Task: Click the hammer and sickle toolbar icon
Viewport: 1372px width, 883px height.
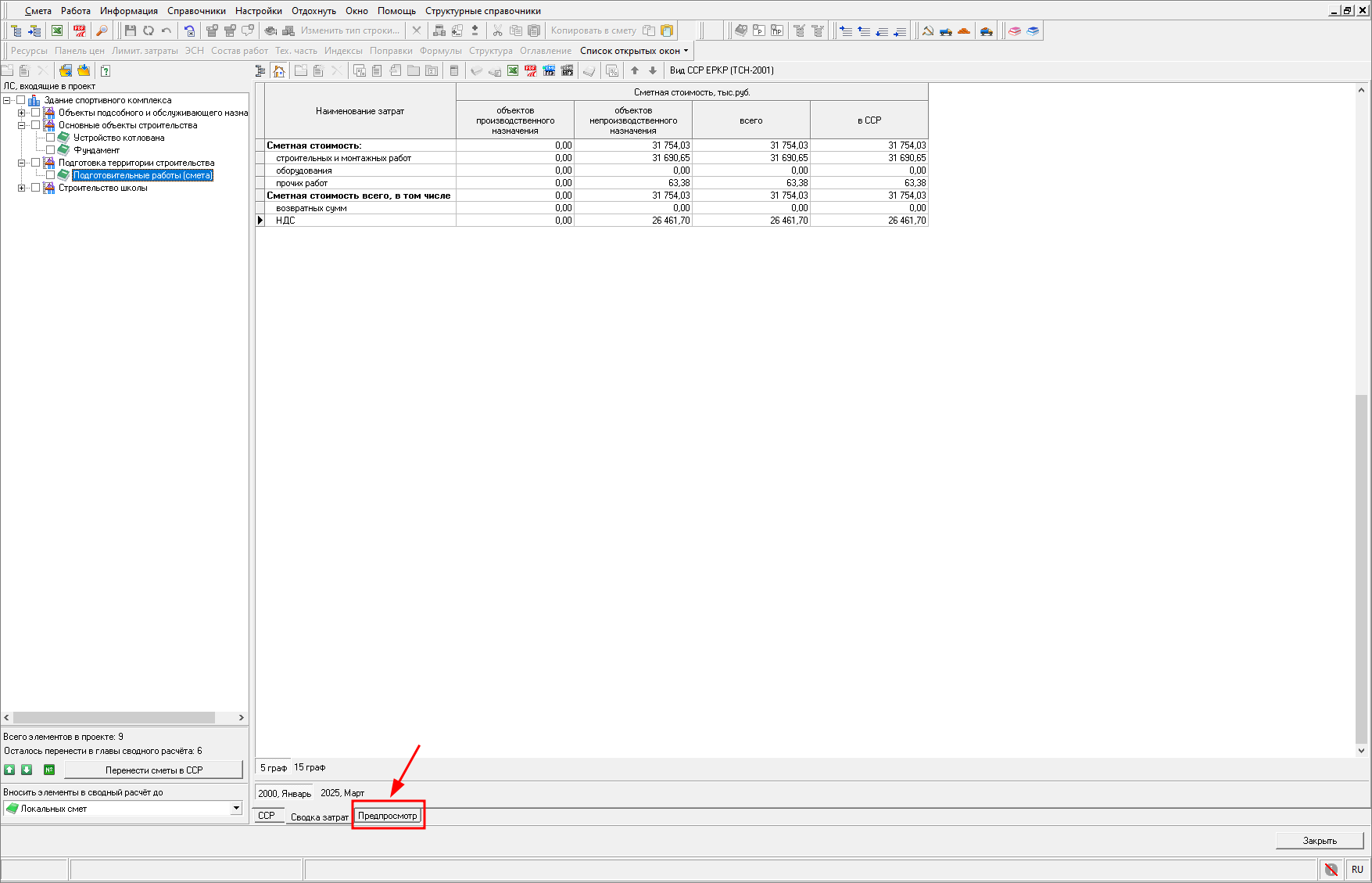Action: click(928, 31)
